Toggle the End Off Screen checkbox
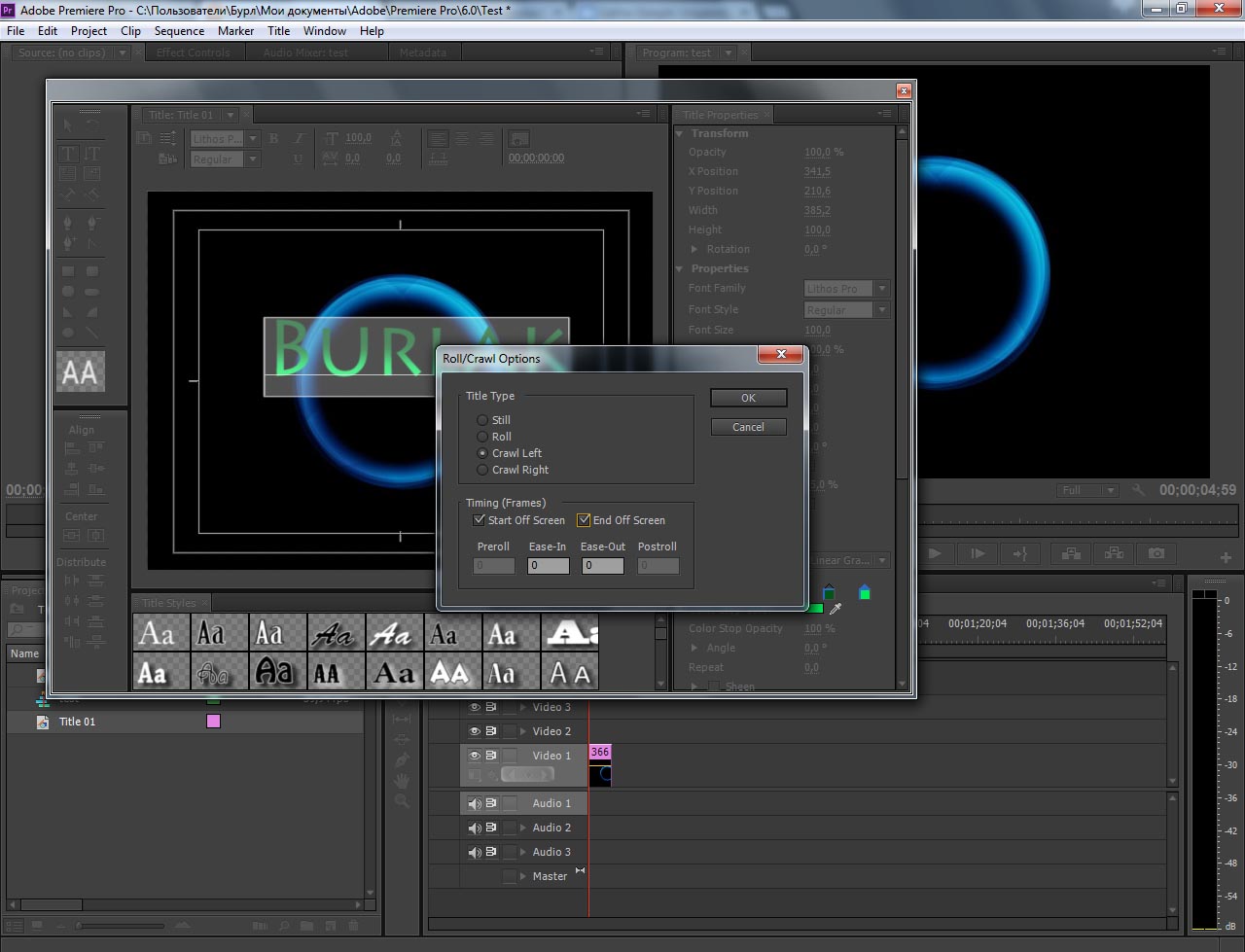Viewport: 1245px width, 952px height. pyautogui.click(x=584, y=520)
